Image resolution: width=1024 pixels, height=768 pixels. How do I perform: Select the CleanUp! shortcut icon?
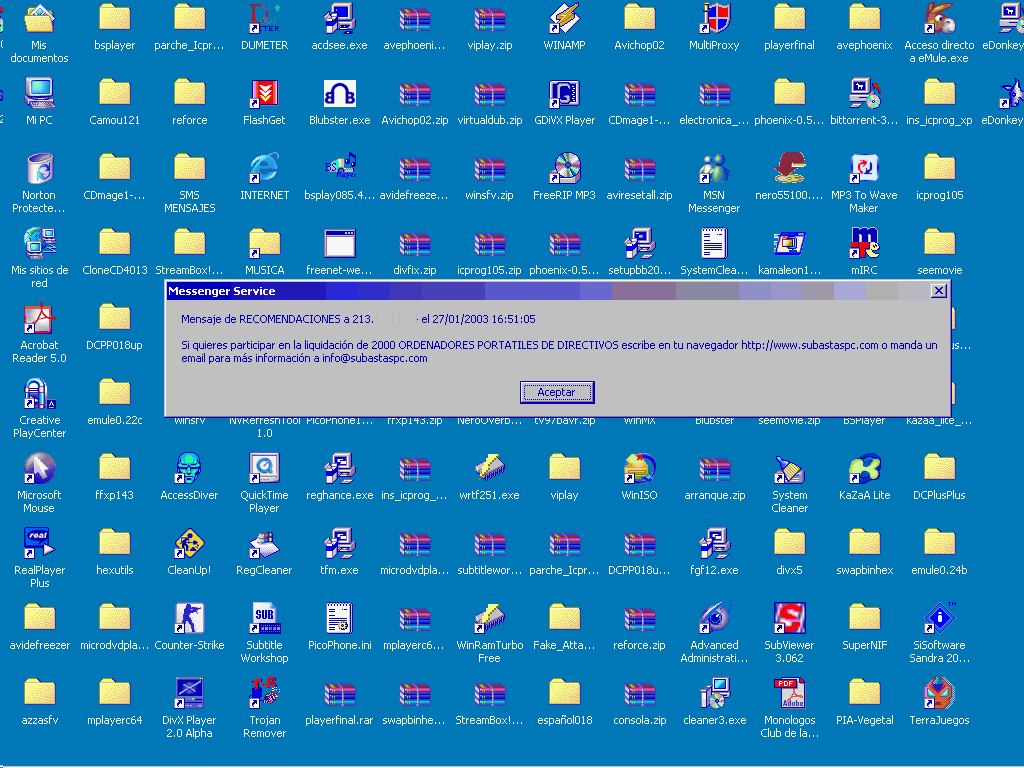(x=189, y=544)
